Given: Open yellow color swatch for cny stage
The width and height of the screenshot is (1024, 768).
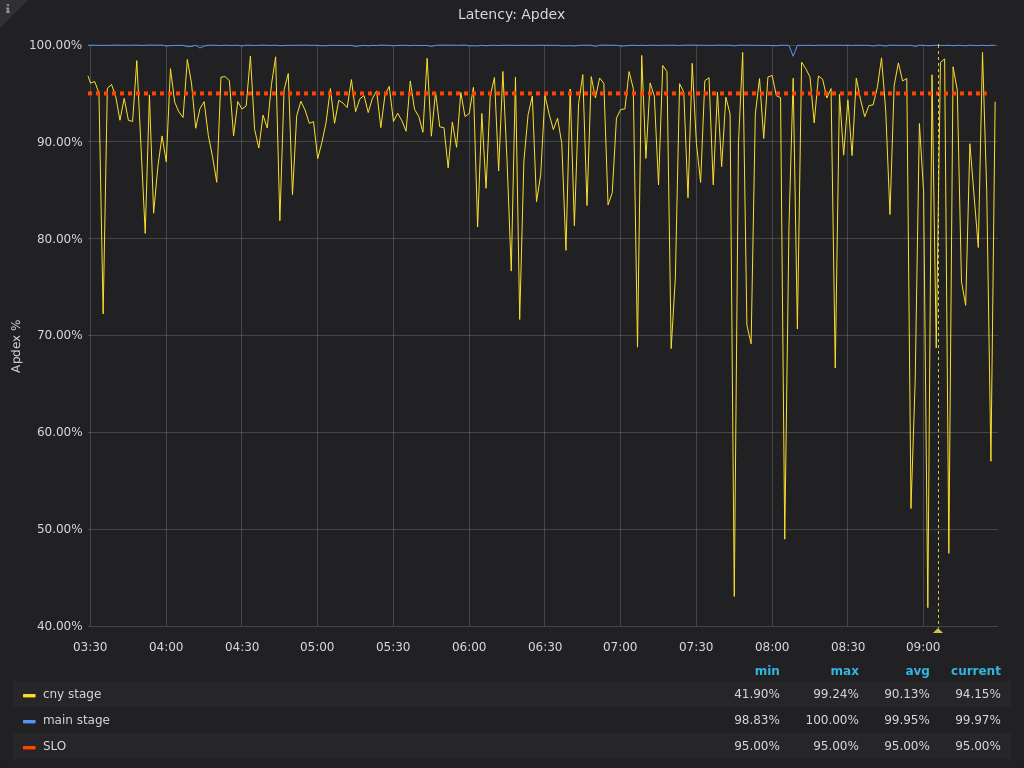Looking at the screenshot, I should pyautogui.click(x=29, y=695).
